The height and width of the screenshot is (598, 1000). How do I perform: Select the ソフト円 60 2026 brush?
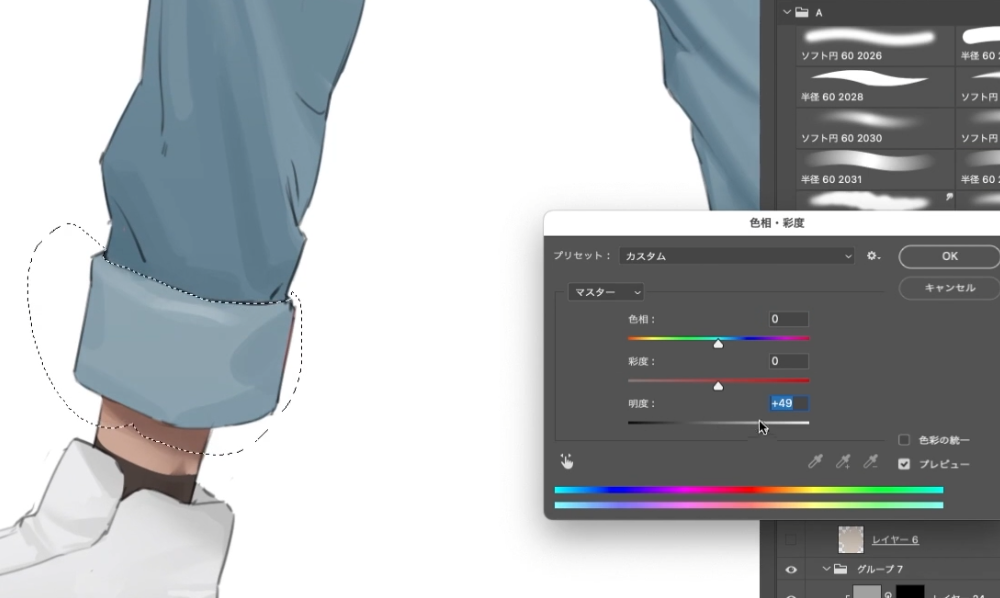[875, 45]
